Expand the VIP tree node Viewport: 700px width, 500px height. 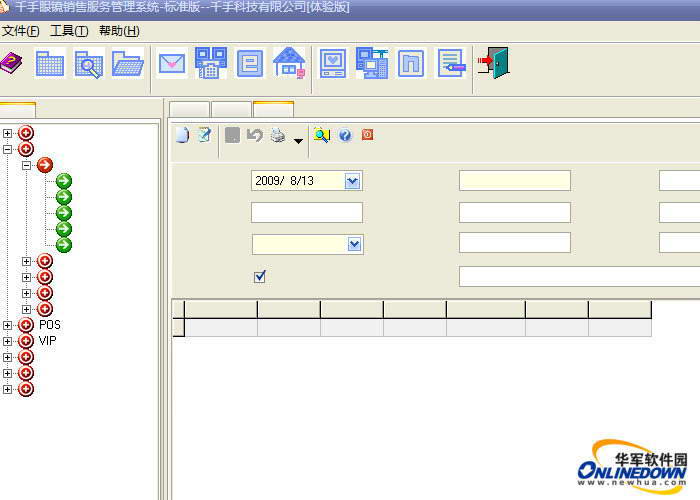[7, 341]
